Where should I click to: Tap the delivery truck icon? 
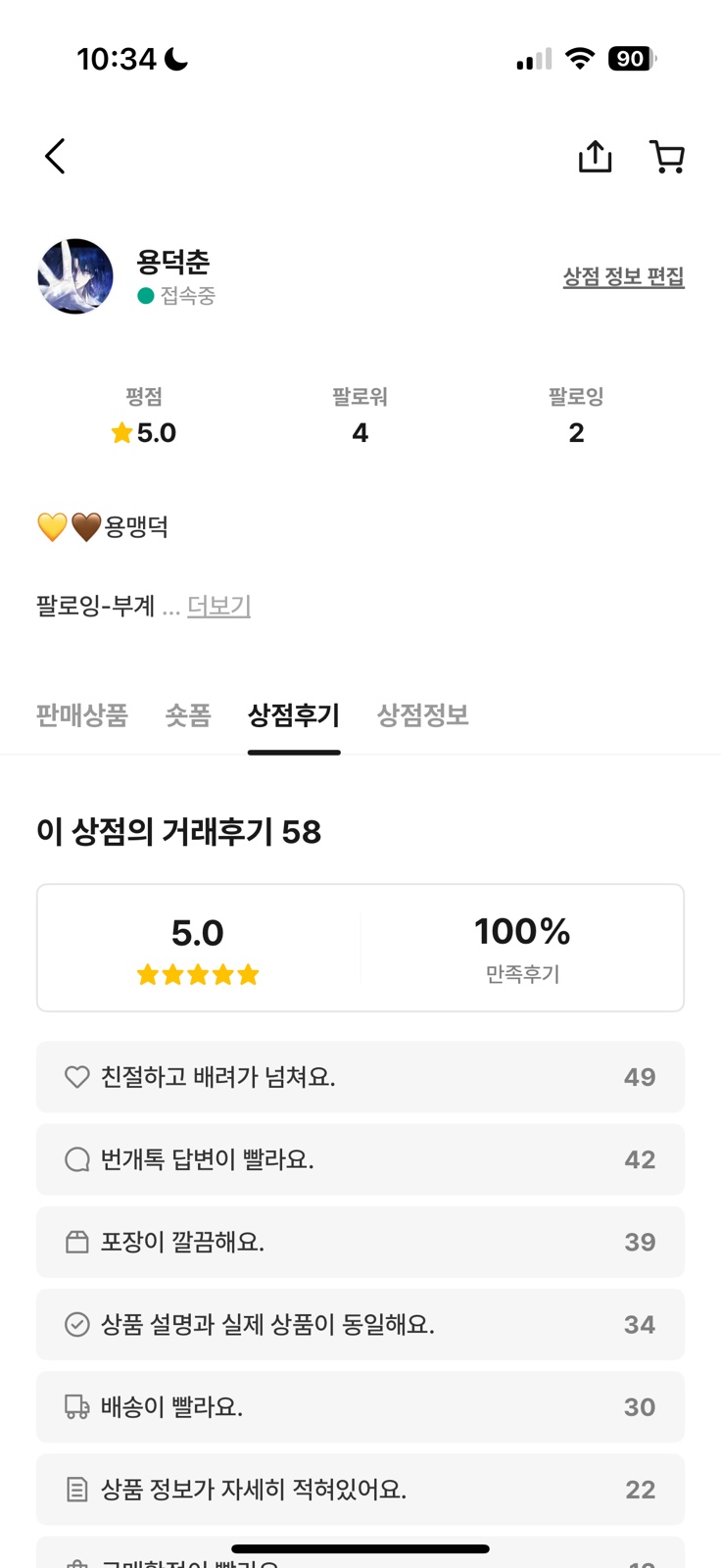(76, 1407)
